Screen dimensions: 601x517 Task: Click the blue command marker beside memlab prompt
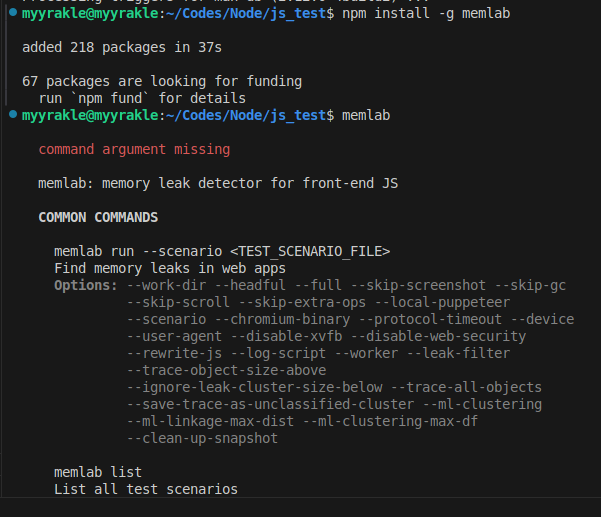coord(11,116)
